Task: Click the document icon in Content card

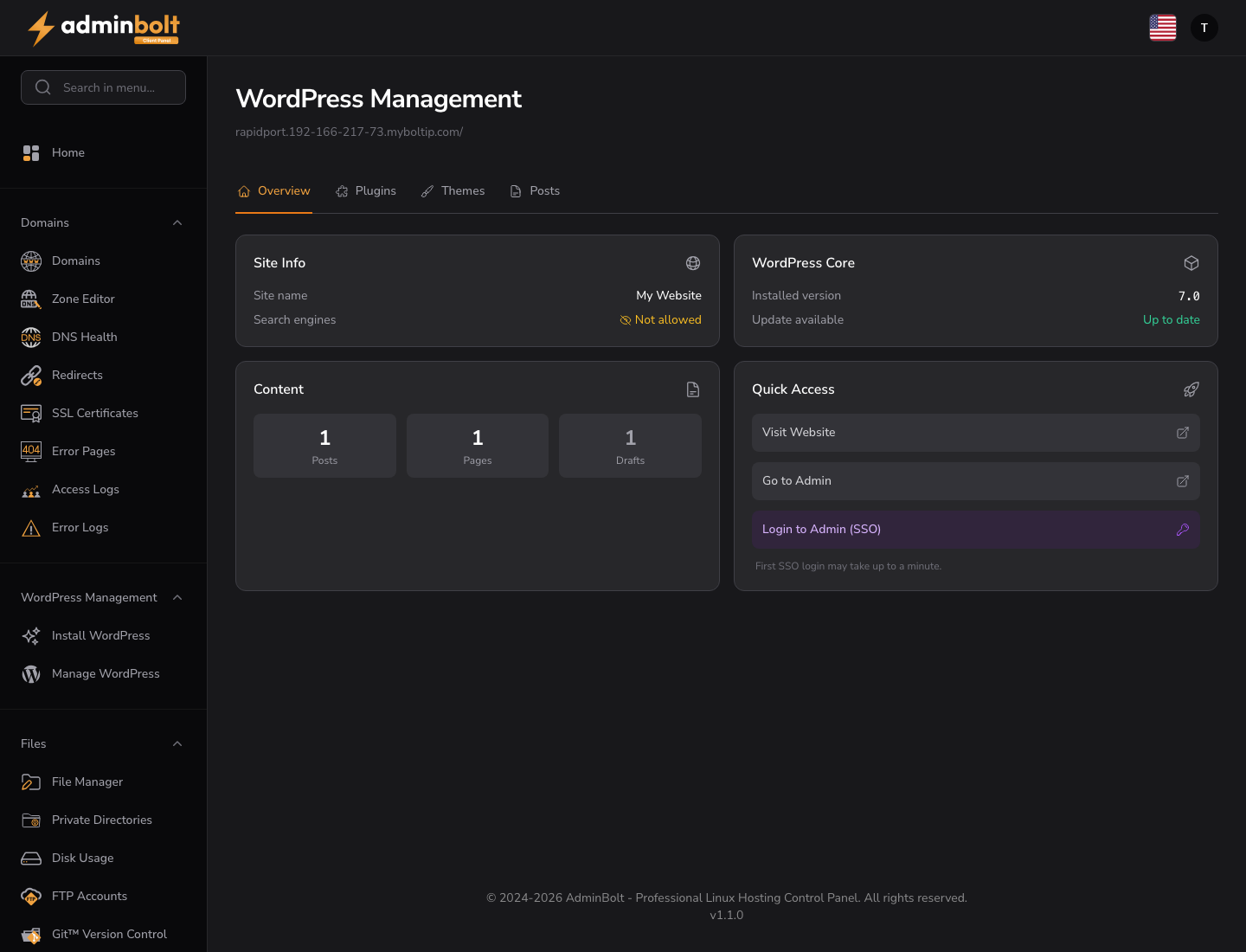Action: click(x=693, y=389)
